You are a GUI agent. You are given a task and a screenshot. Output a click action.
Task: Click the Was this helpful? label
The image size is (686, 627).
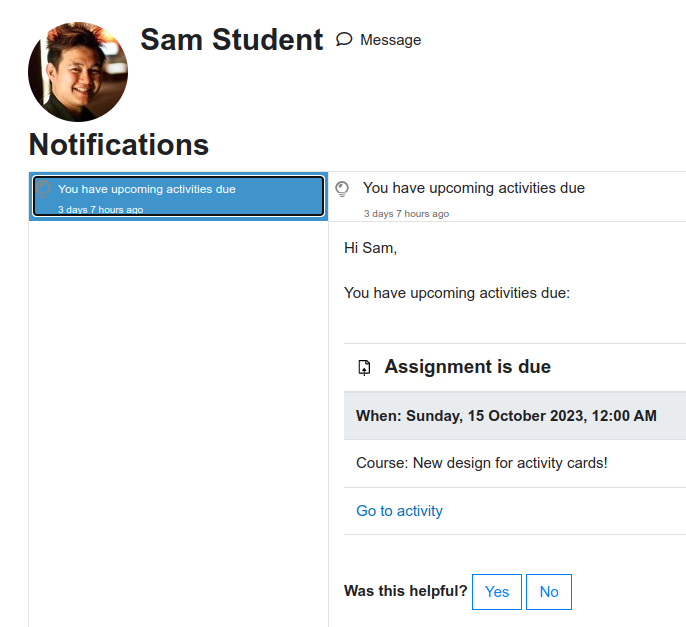point(406,591)
